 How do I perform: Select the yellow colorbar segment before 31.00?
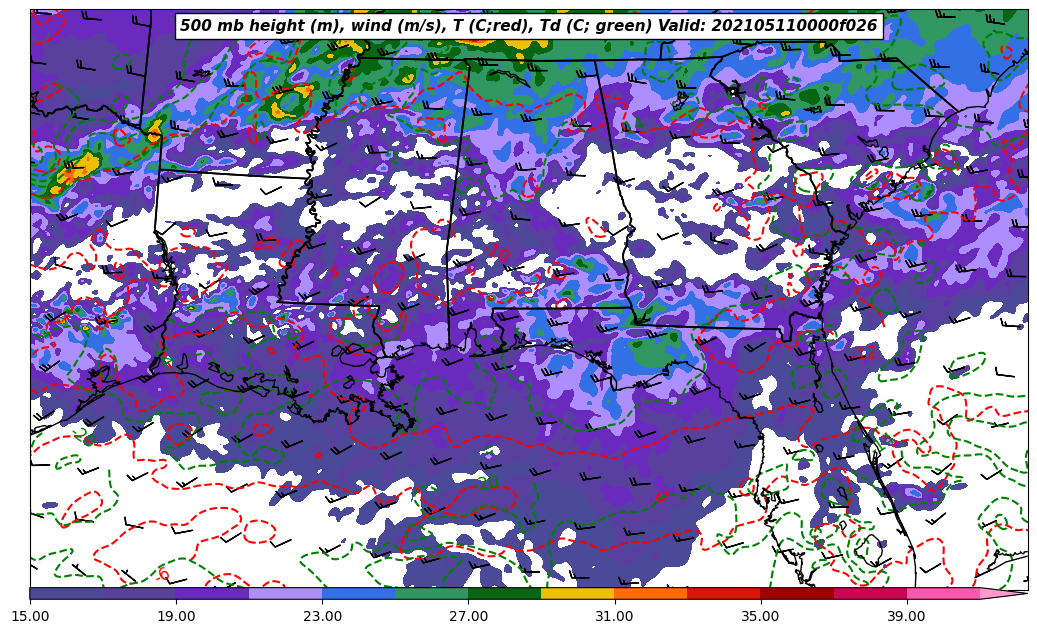(x=578, y=593)
